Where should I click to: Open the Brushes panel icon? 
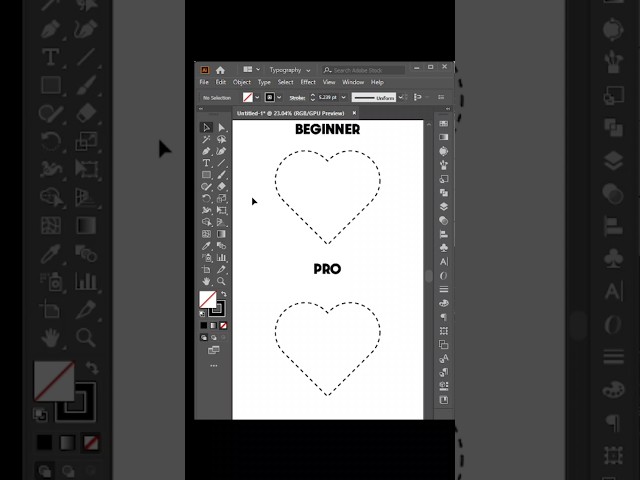click(444, 165)
